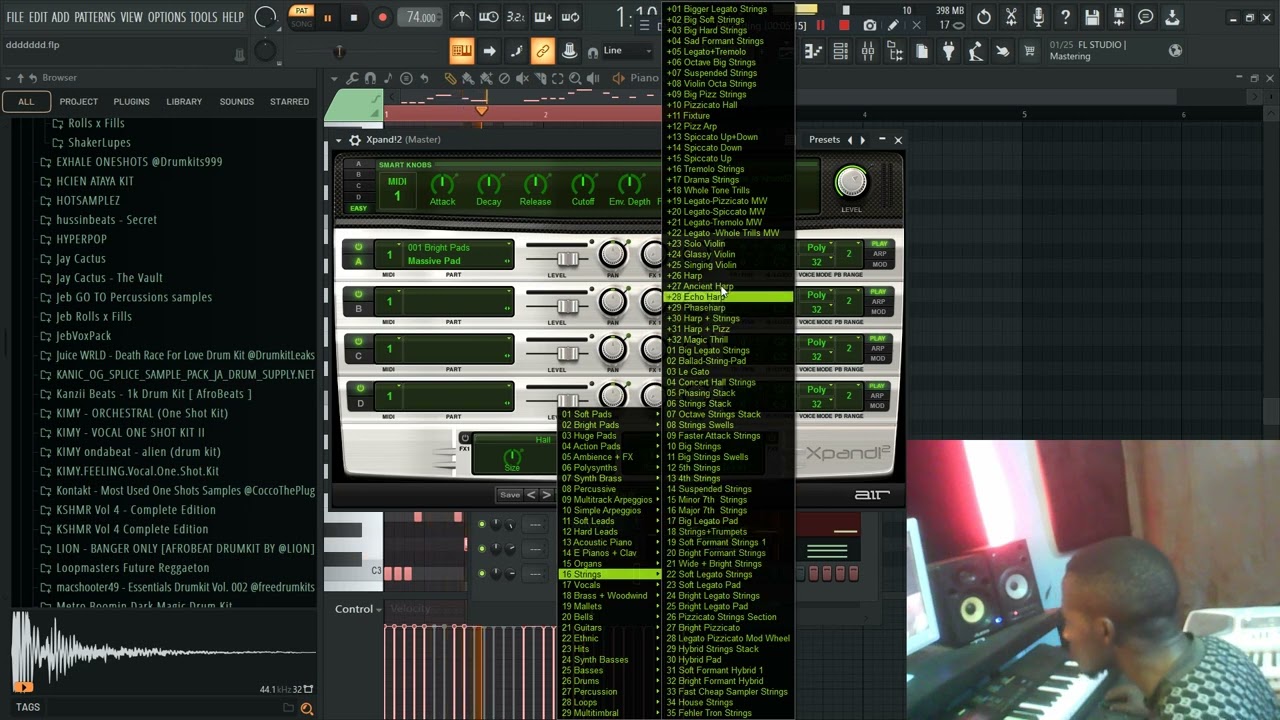The width and height of the screenshot is (1280, 720).
Task: Open the Xpand!2 gear settings icon
Action: 354,140
